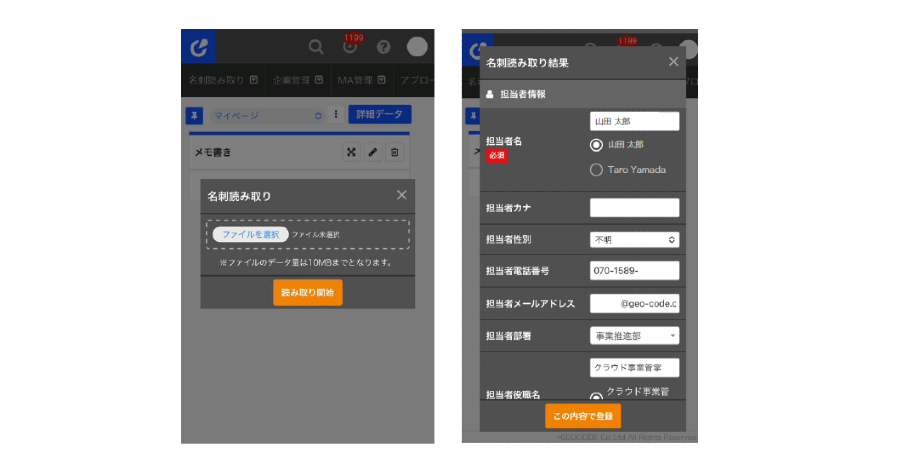Click the メモ書き widget title
The image size is (900, 471).
tap(213, 152)
